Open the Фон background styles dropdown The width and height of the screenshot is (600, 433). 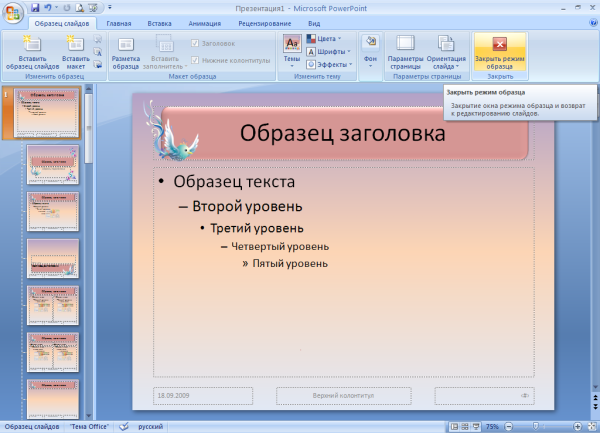(x=370, y=52)
